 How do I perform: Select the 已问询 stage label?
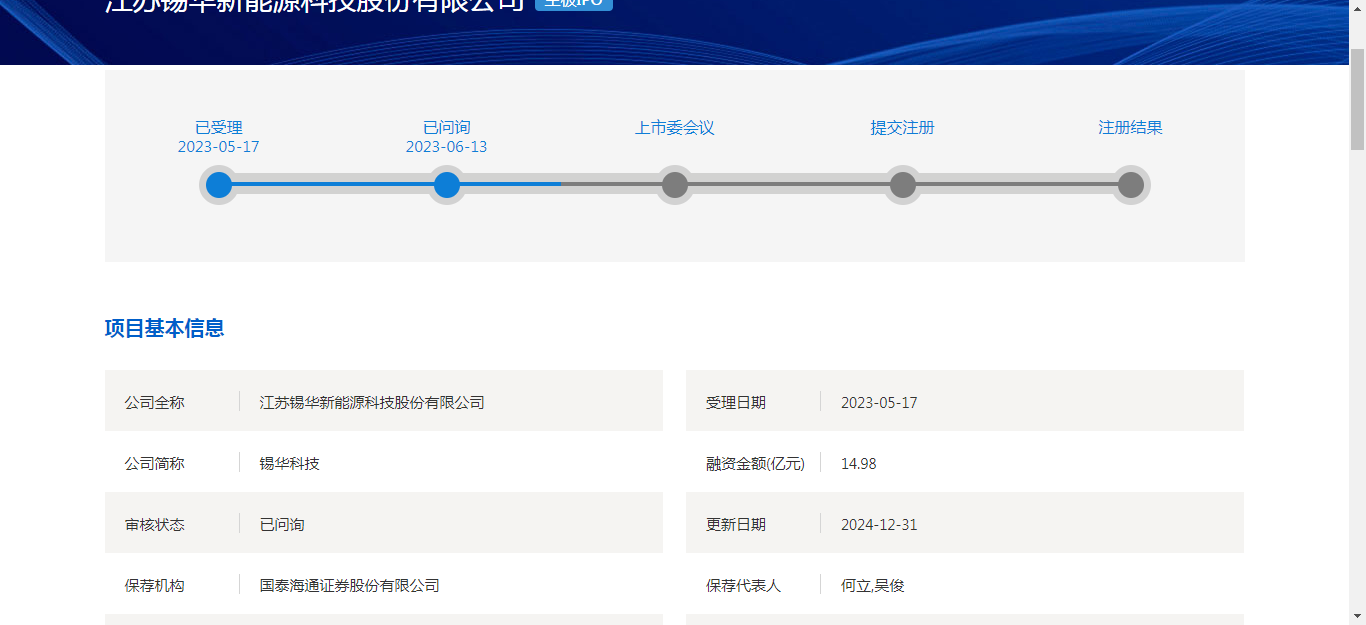coord(447,128)
